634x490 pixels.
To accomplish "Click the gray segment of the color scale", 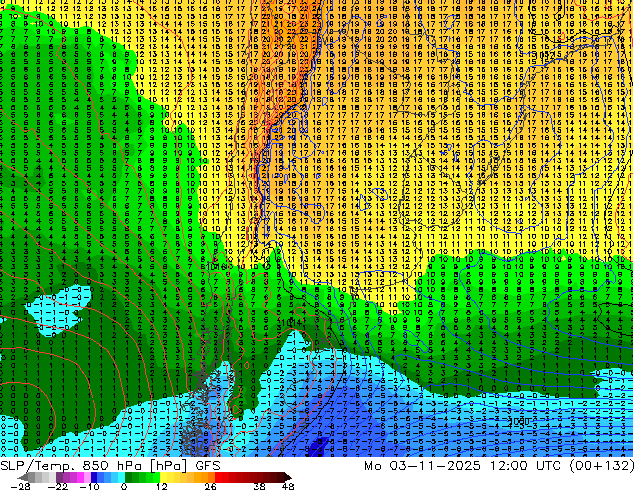I will [38, 477].
